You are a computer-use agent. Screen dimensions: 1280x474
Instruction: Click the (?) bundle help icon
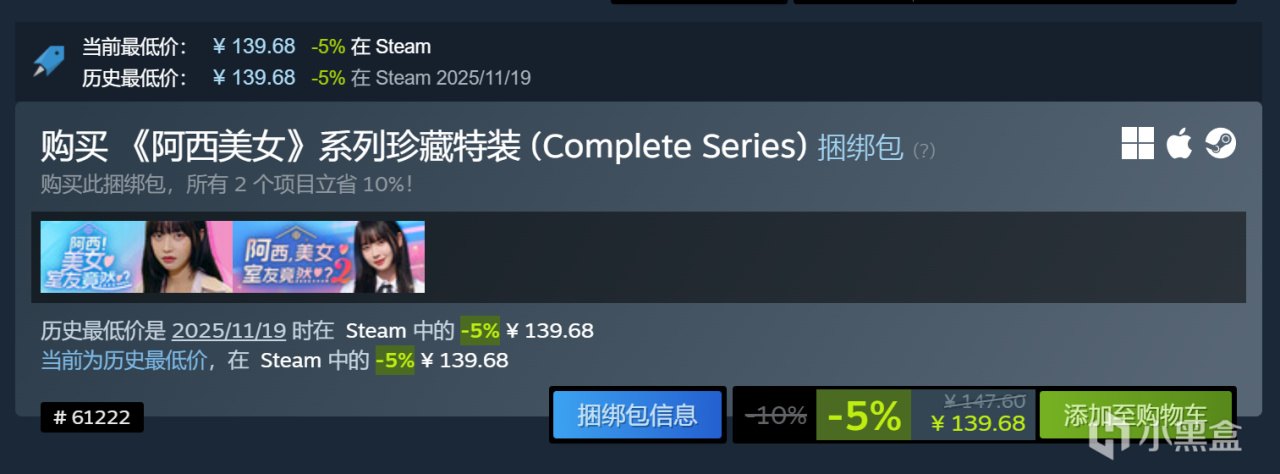pyautogui.click(x=924, y=151)
